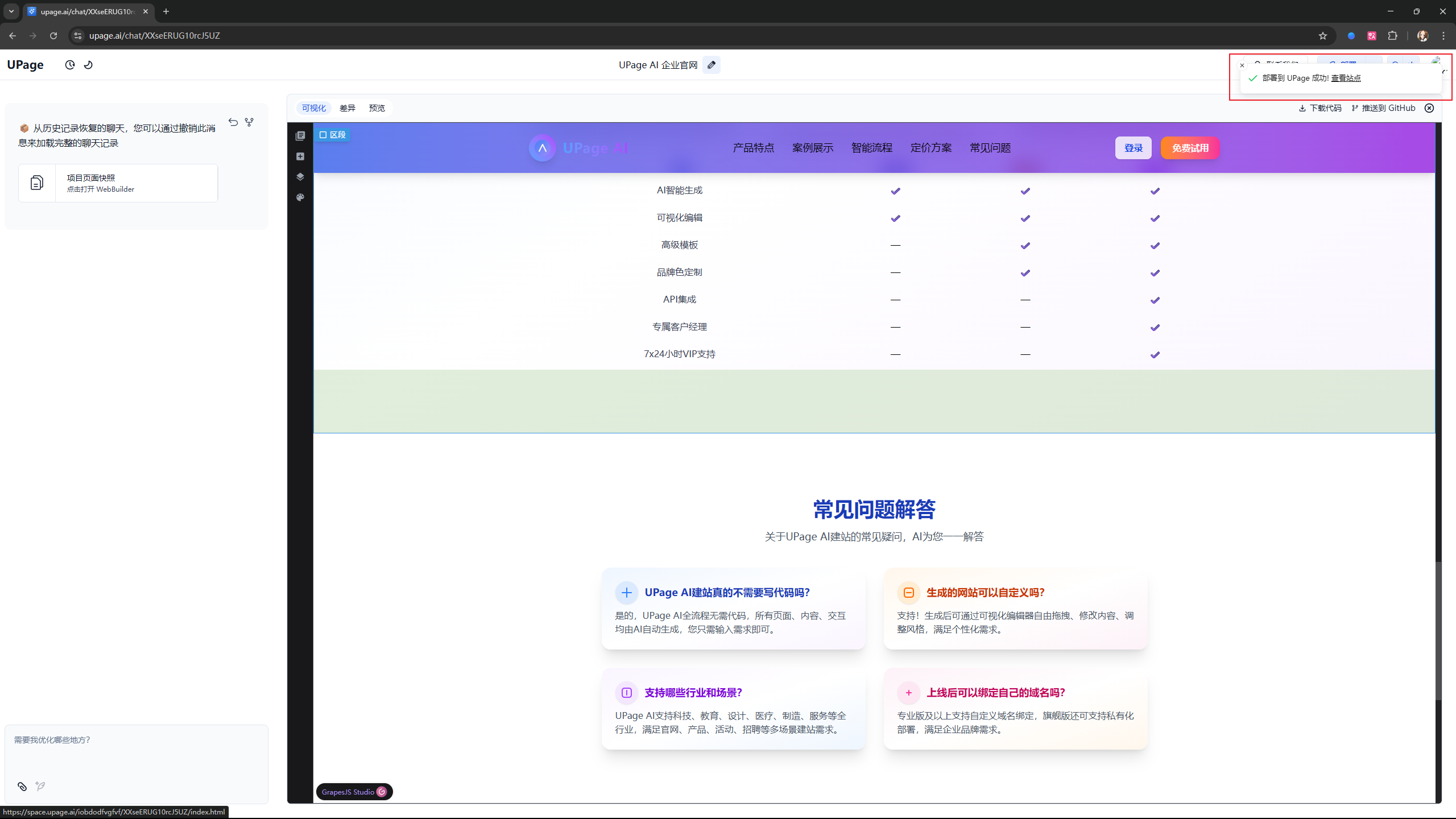
Task: Click 下载代码 download button
Action: click(x=1320, y=108)
